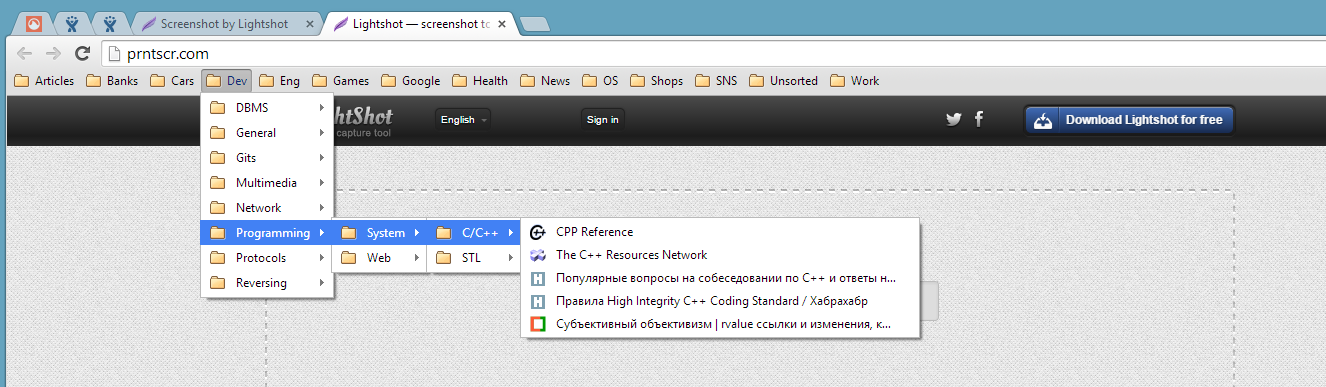This screenshot has width=1326, height=387.
Task: Open the Cars bookmarks folder
Action: point(172,81)
